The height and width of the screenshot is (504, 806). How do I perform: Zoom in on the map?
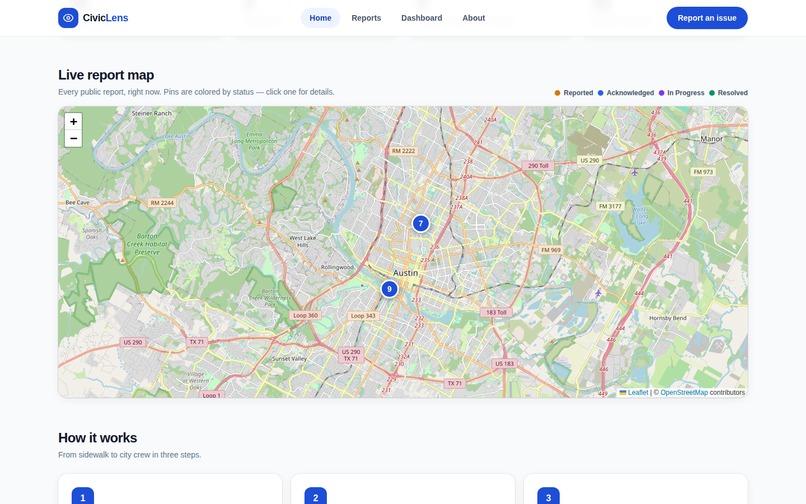click(74, 121)
